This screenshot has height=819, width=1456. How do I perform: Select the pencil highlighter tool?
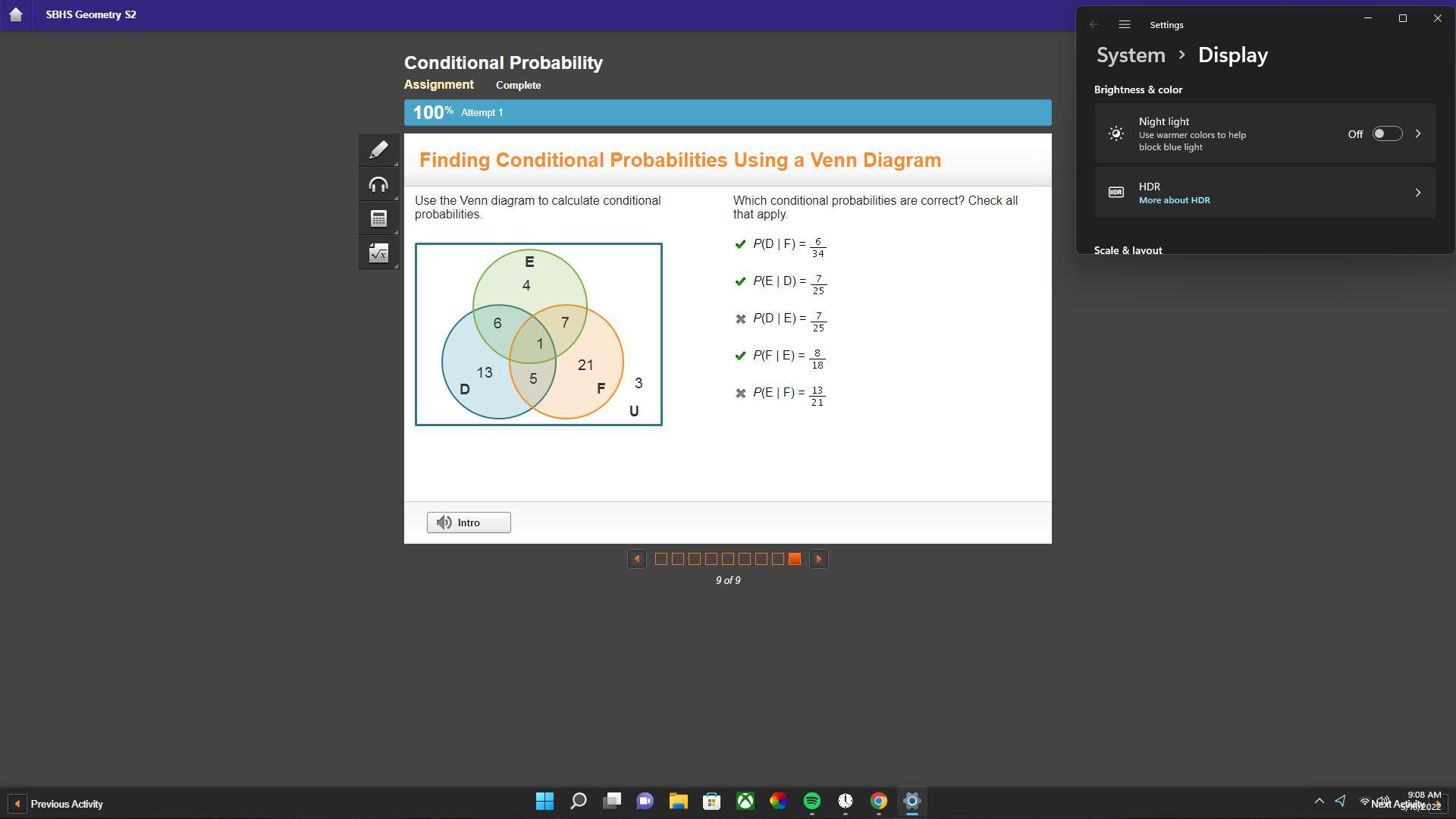pos(378,149)
